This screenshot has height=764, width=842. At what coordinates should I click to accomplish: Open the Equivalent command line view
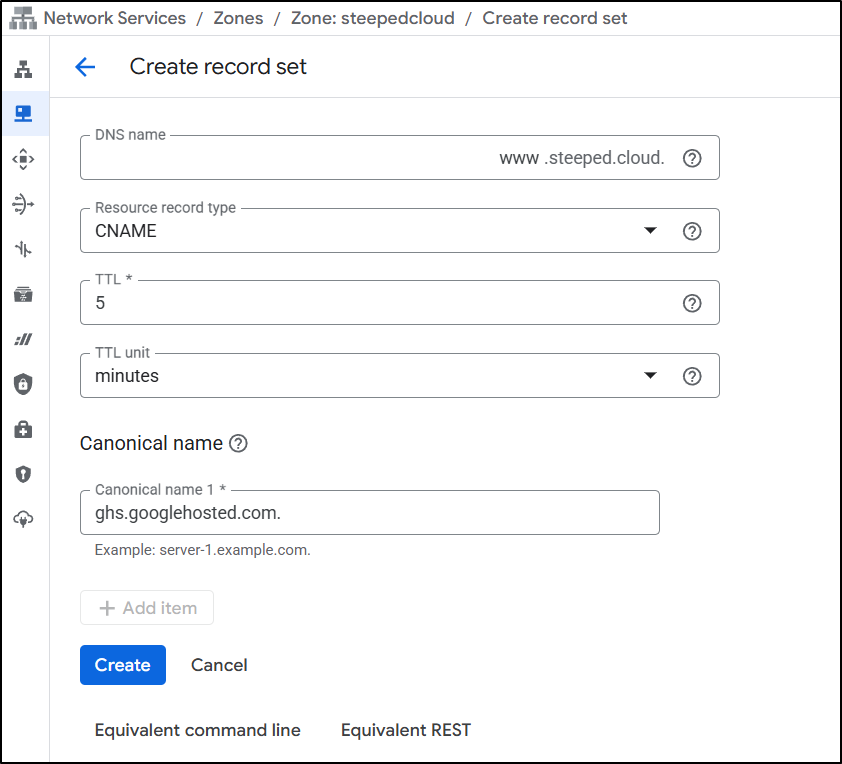click(x=197, y=730)
